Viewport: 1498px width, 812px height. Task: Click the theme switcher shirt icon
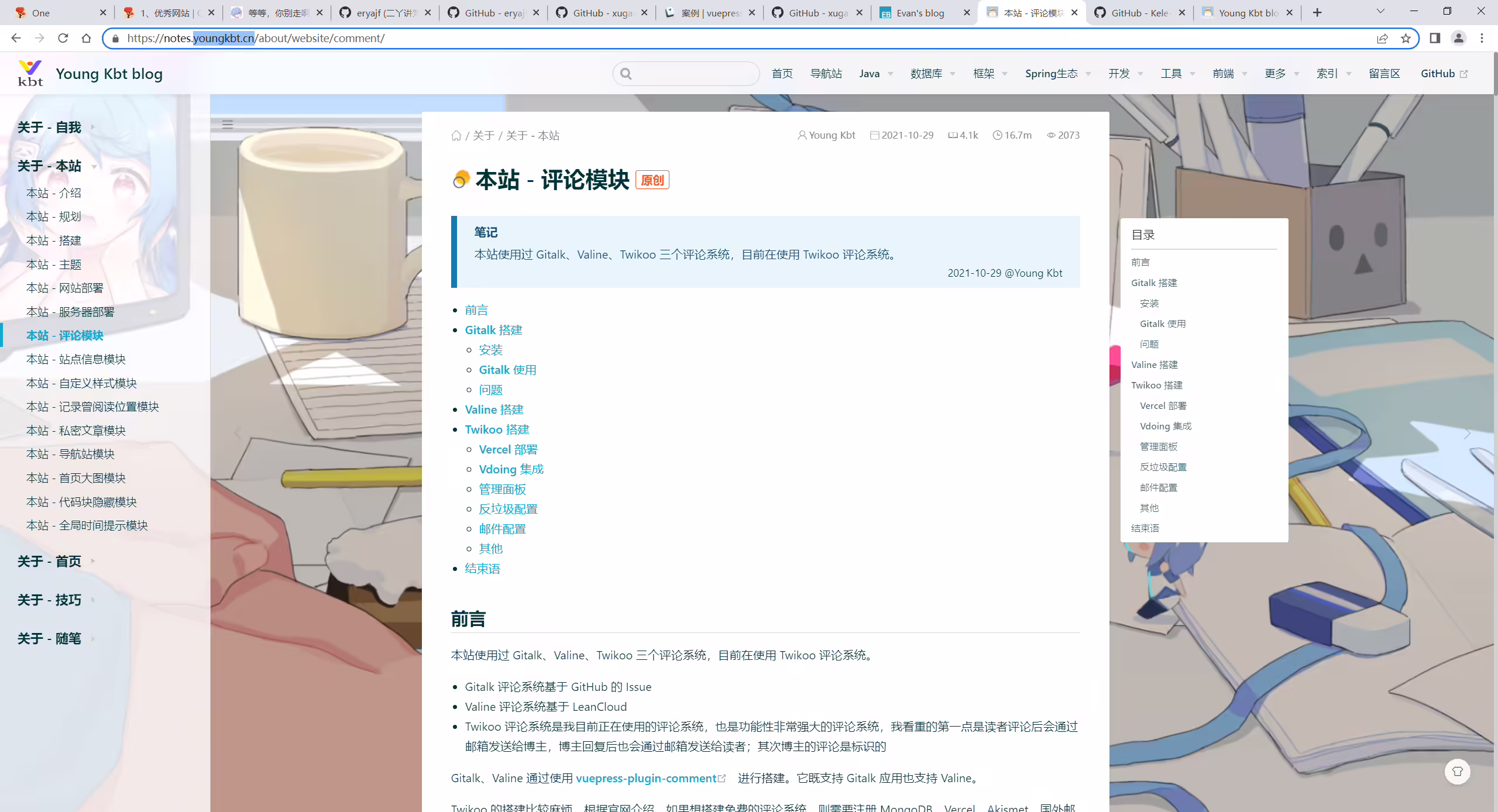tap(1457, 772)
